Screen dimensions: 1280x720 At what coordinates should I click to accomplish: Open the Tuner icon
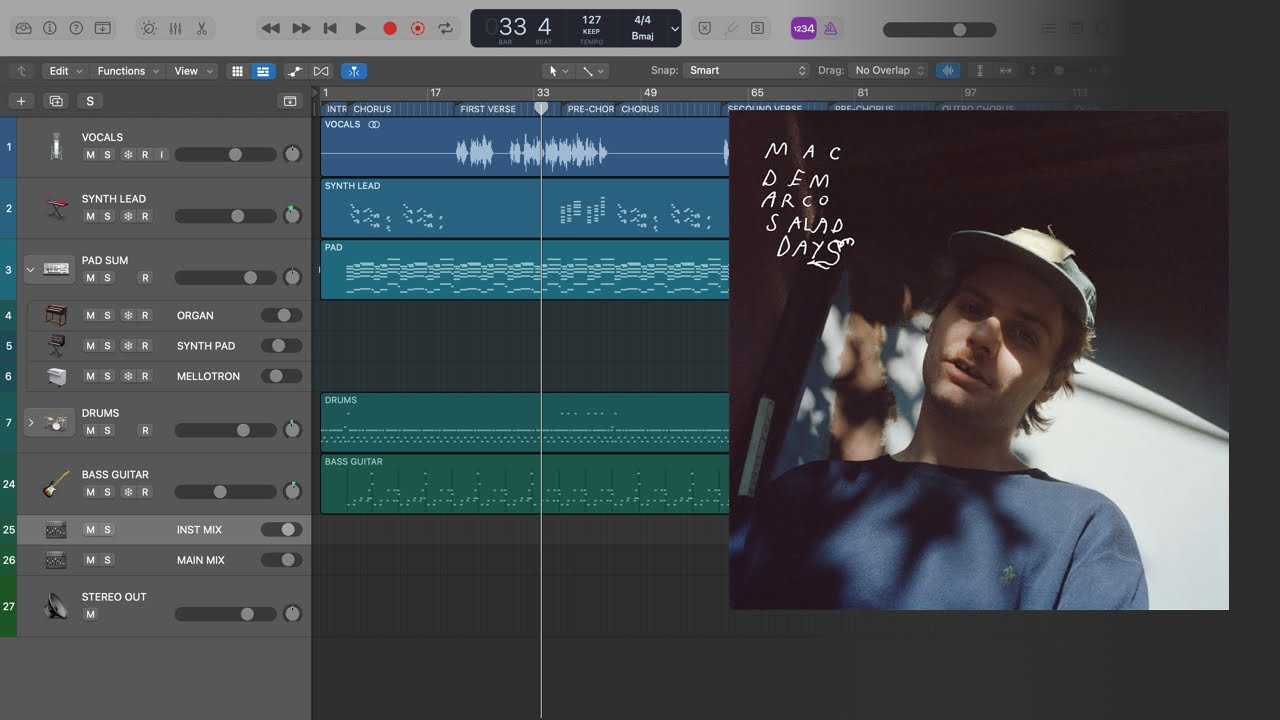click(731, 28)
